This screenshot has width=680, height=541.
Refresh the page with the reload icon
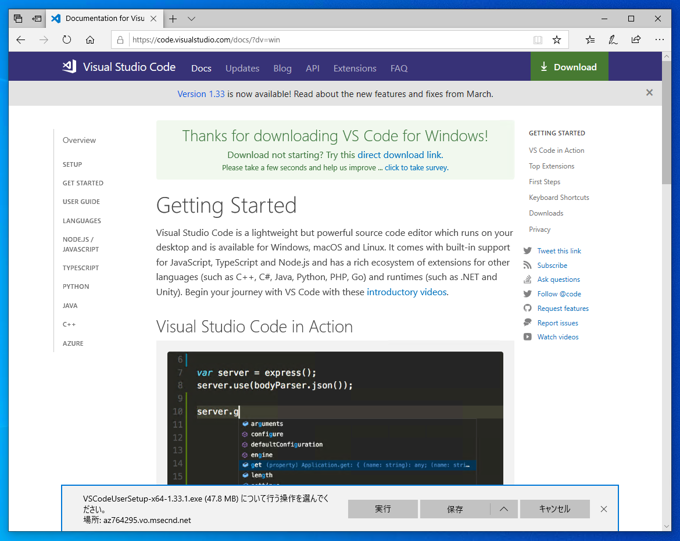[66, 40]
